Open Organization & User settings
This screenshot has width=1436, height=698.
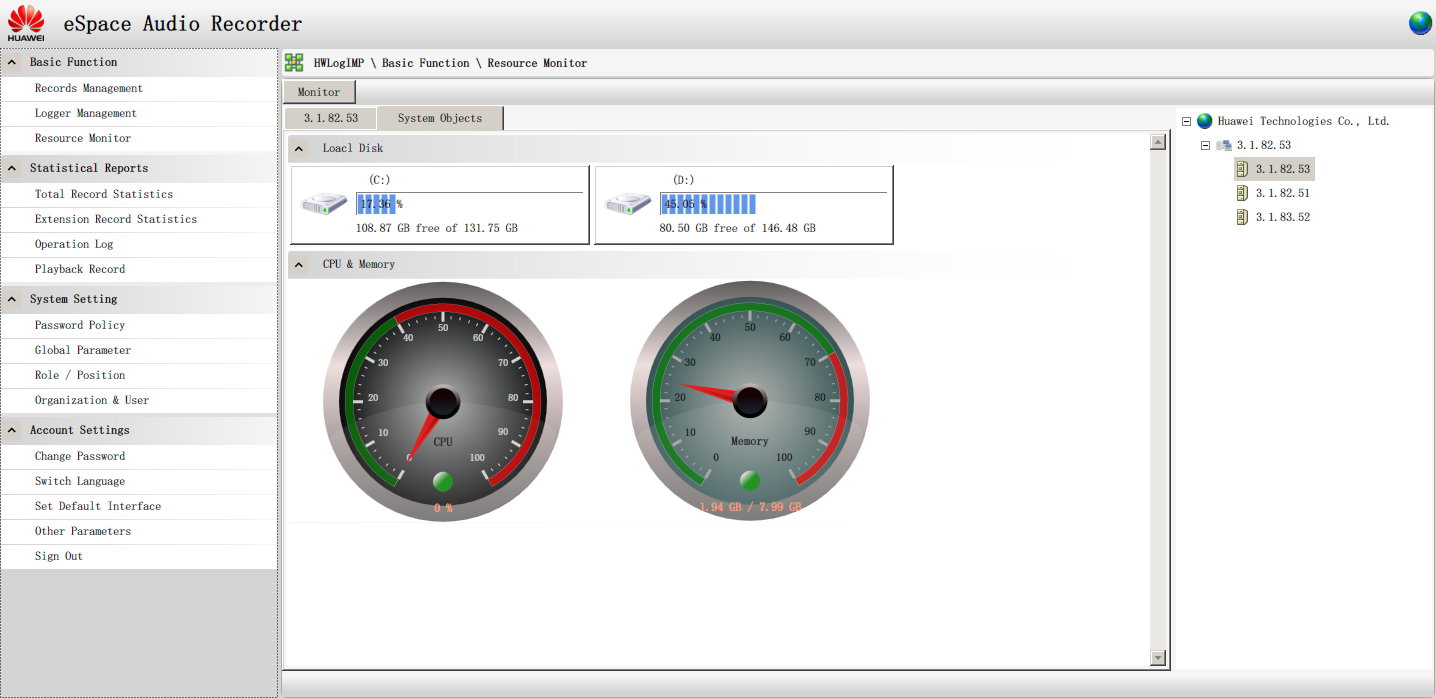92,400
